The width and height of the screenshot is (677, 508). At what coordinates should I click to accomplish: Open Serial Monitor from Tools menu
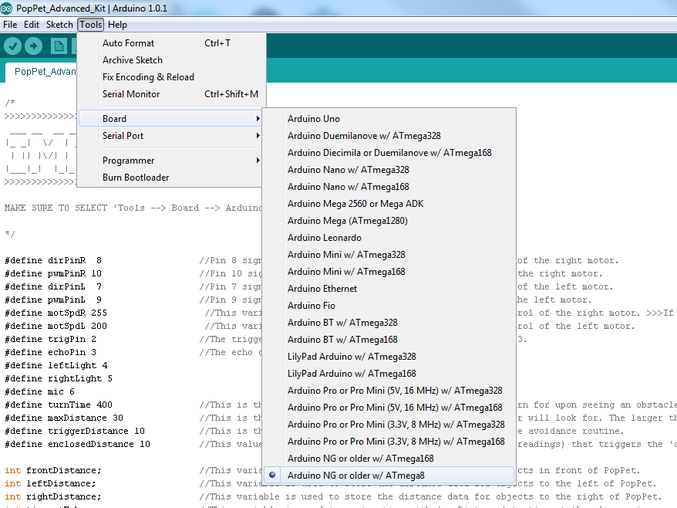click(x=172, y=94)
